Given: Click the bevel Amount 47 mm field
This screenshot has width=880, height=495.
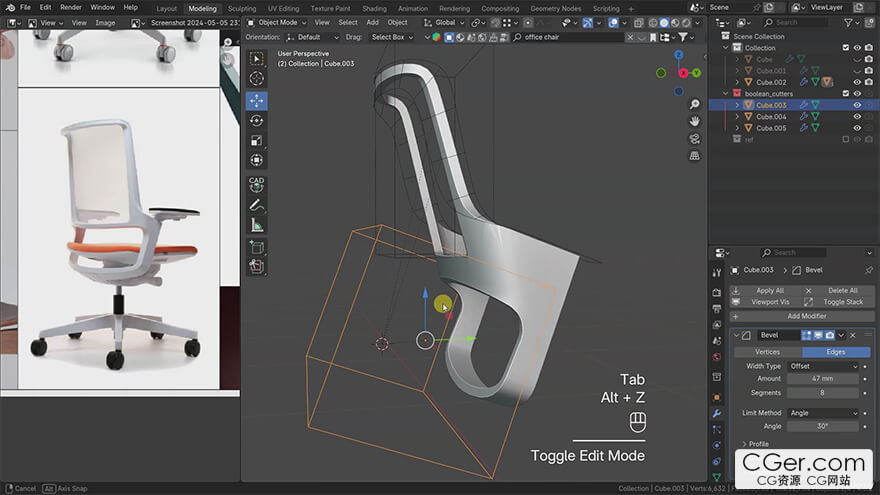Looking at the screenshot, I should (823, 378).
